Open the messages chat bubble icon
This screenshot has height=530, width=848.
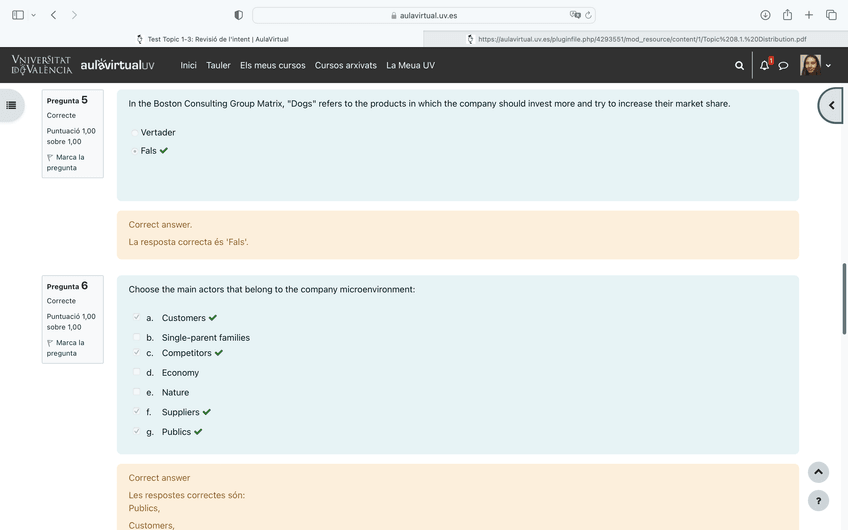pyautogui.click(x=784, y=65)
